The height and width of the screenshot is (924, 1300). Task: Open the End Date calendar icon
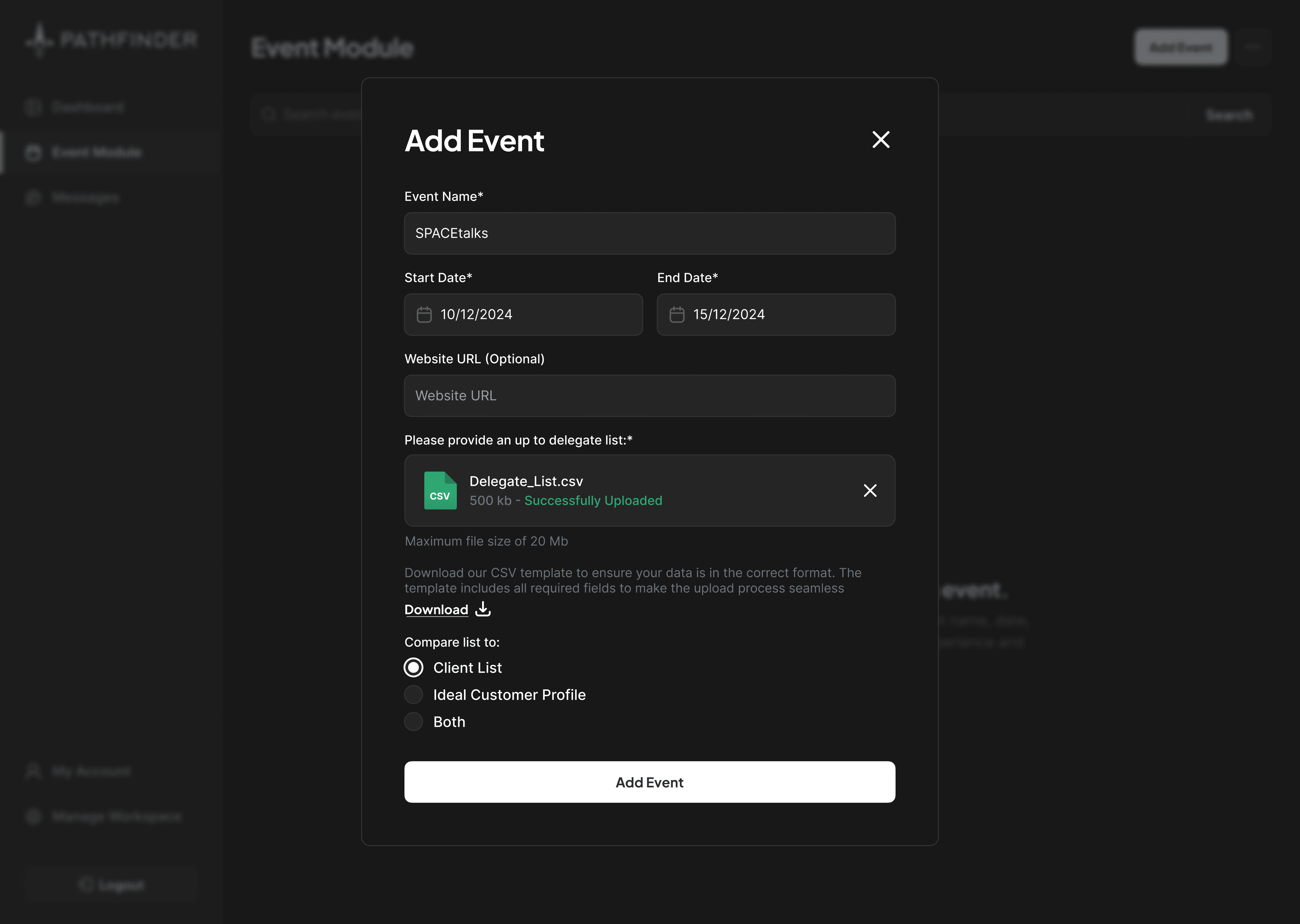coord(677,315)
